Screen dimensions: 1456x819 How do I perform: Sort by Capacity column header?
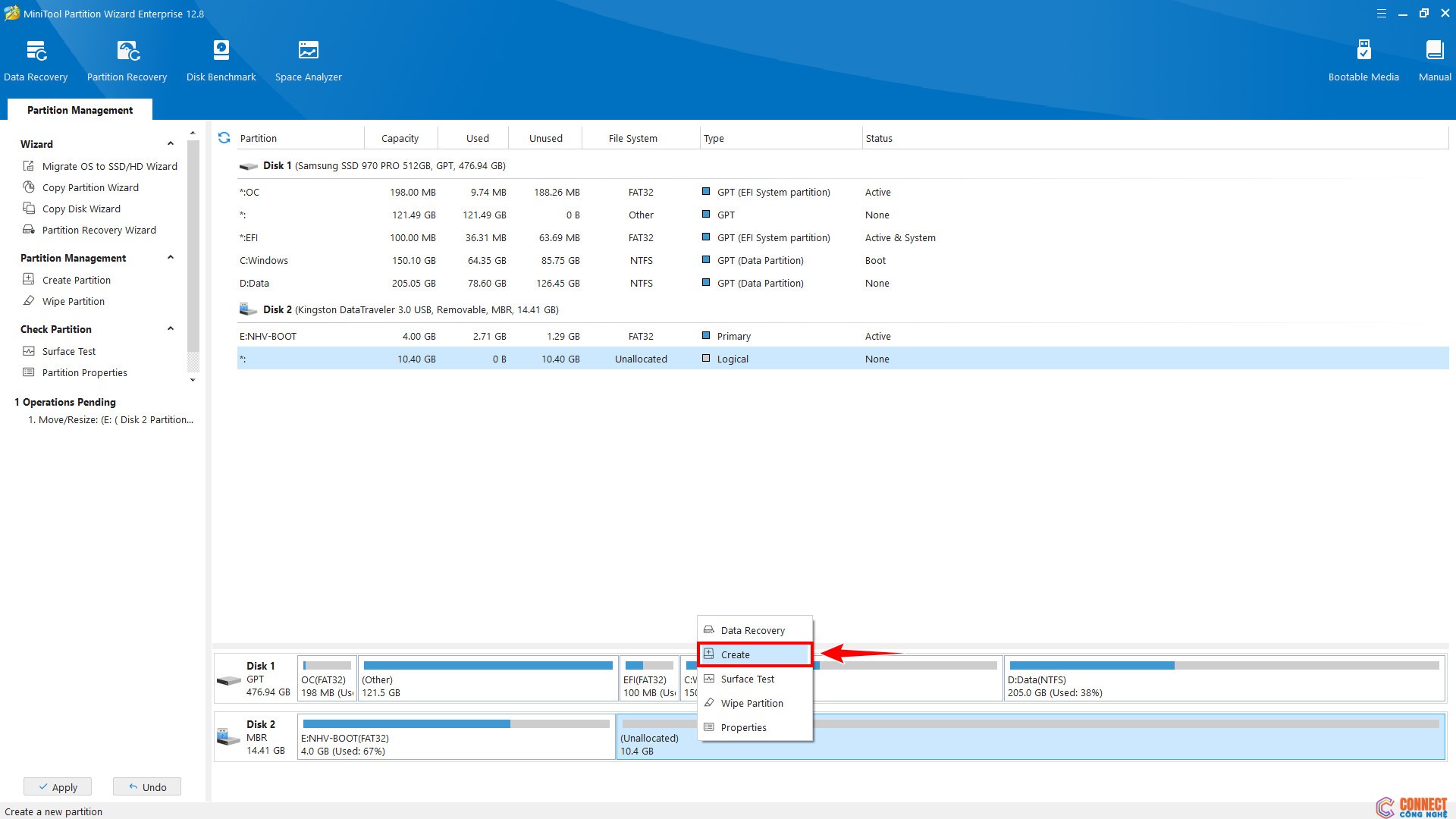click(400, 138)
